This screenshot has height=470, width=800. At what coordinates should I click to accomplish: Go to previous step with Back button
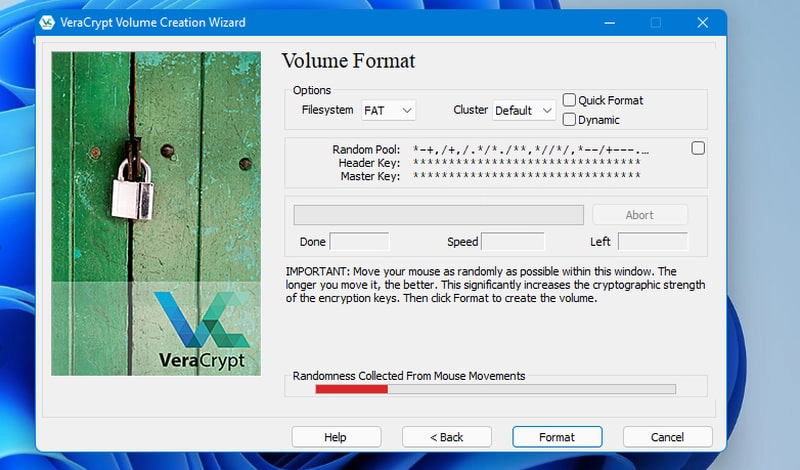pos(447,437)
